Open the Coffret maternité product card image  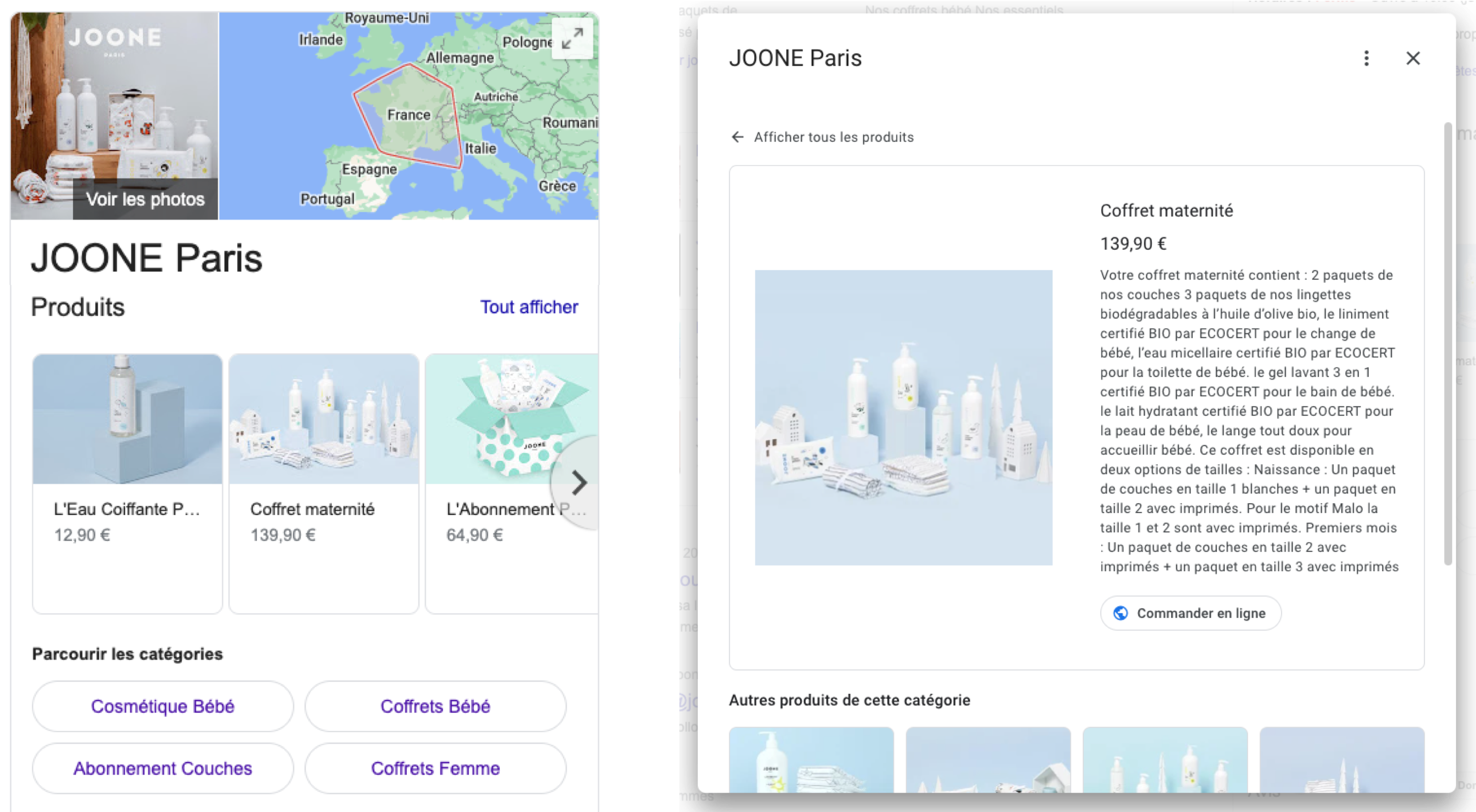(324, 419)
